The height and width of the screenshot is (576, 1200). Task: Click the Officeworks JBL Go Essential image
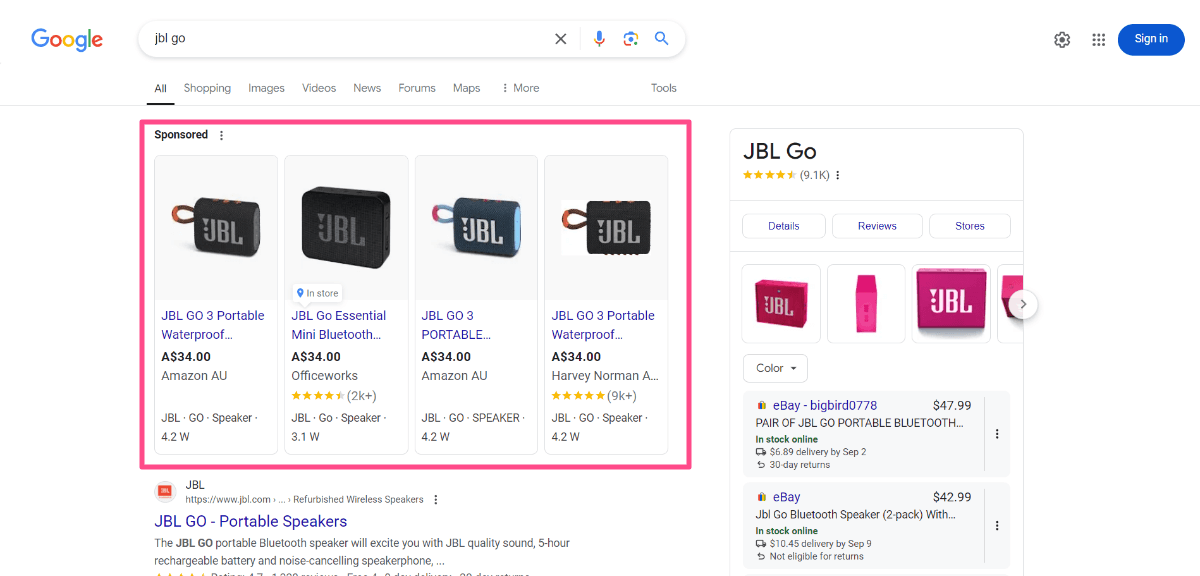(346, 225)
